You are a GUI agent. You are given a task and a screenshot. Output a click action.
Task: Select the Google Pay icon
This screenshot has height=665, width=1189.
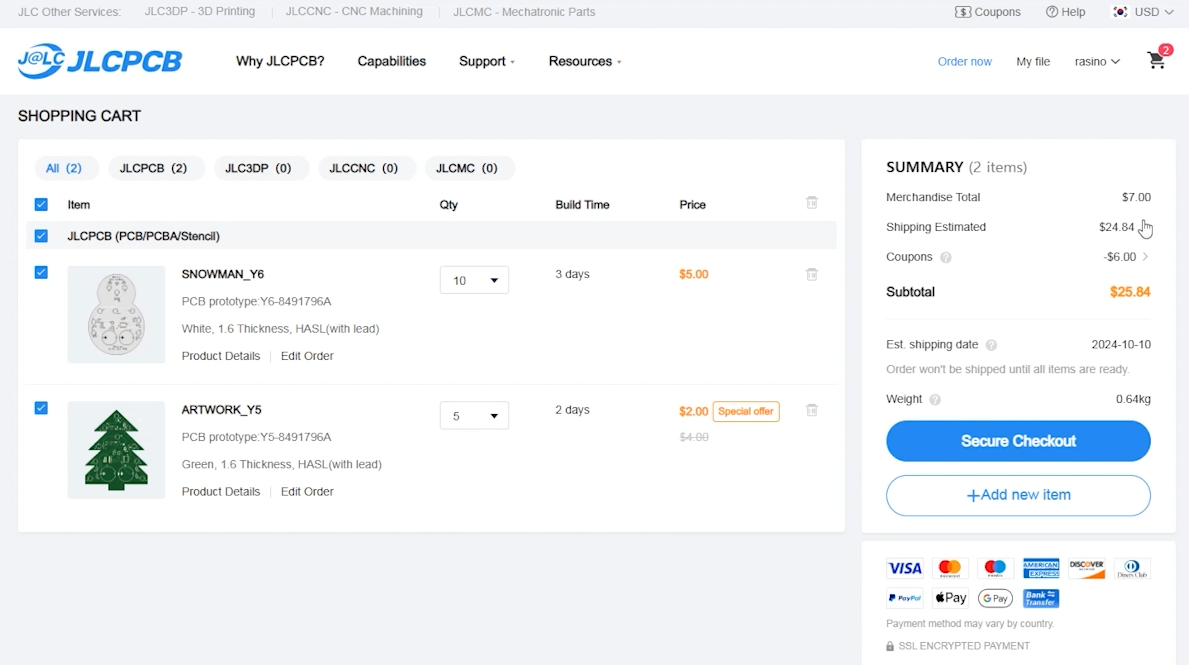click(x=995, y=598)
